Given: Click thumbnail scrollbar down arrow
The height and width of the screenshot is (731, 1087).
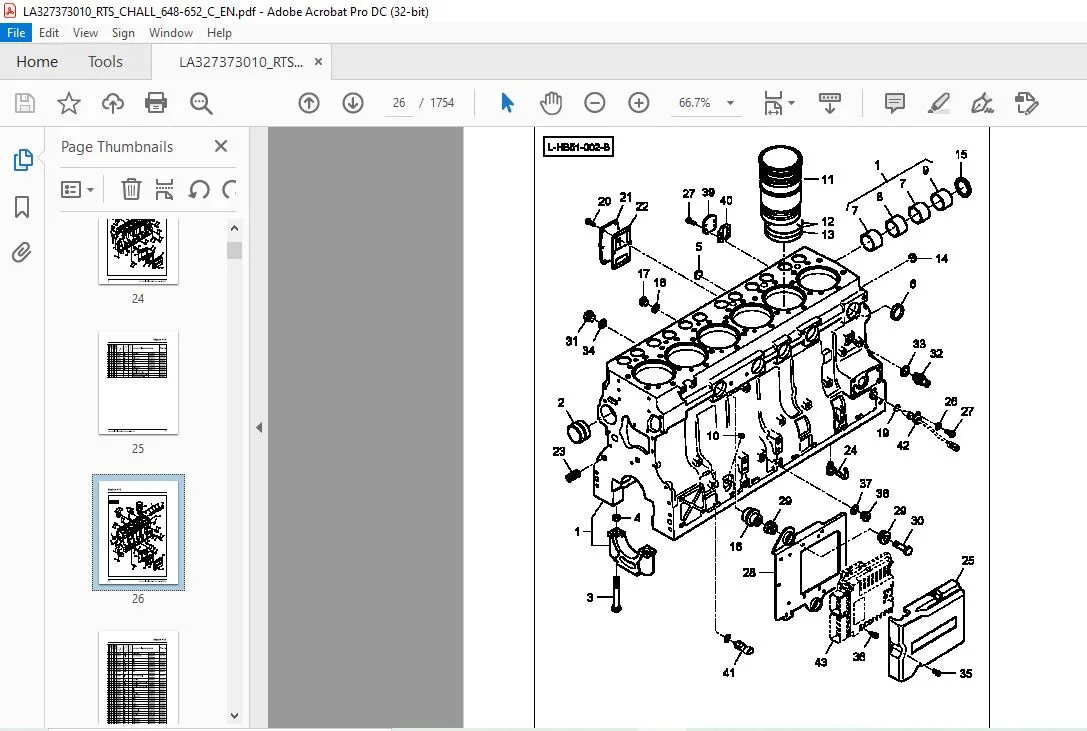Looking at the screenshot, I should (x=234, y=716).
